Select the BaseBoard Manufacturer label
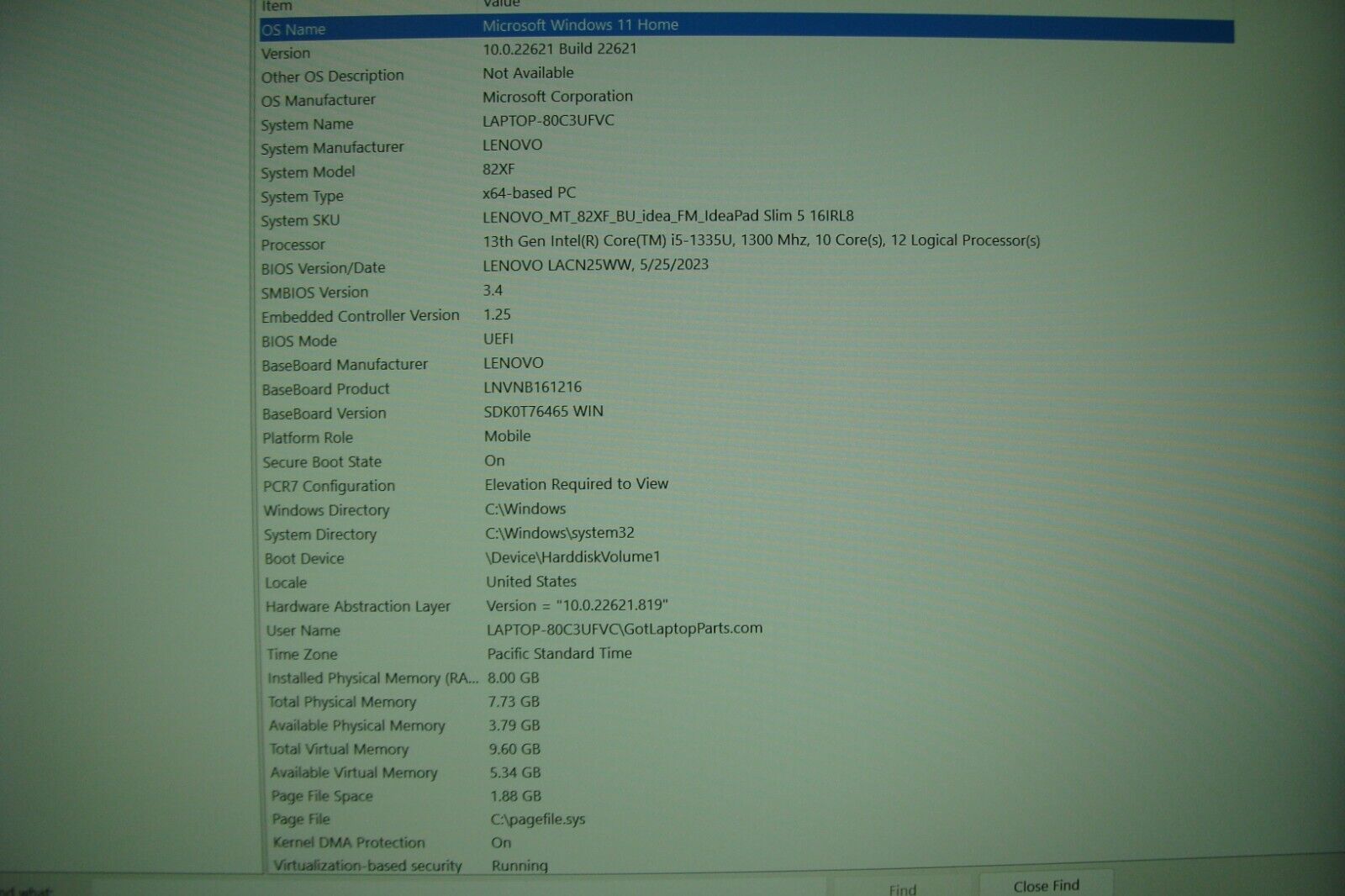 (x=345, y=366)
